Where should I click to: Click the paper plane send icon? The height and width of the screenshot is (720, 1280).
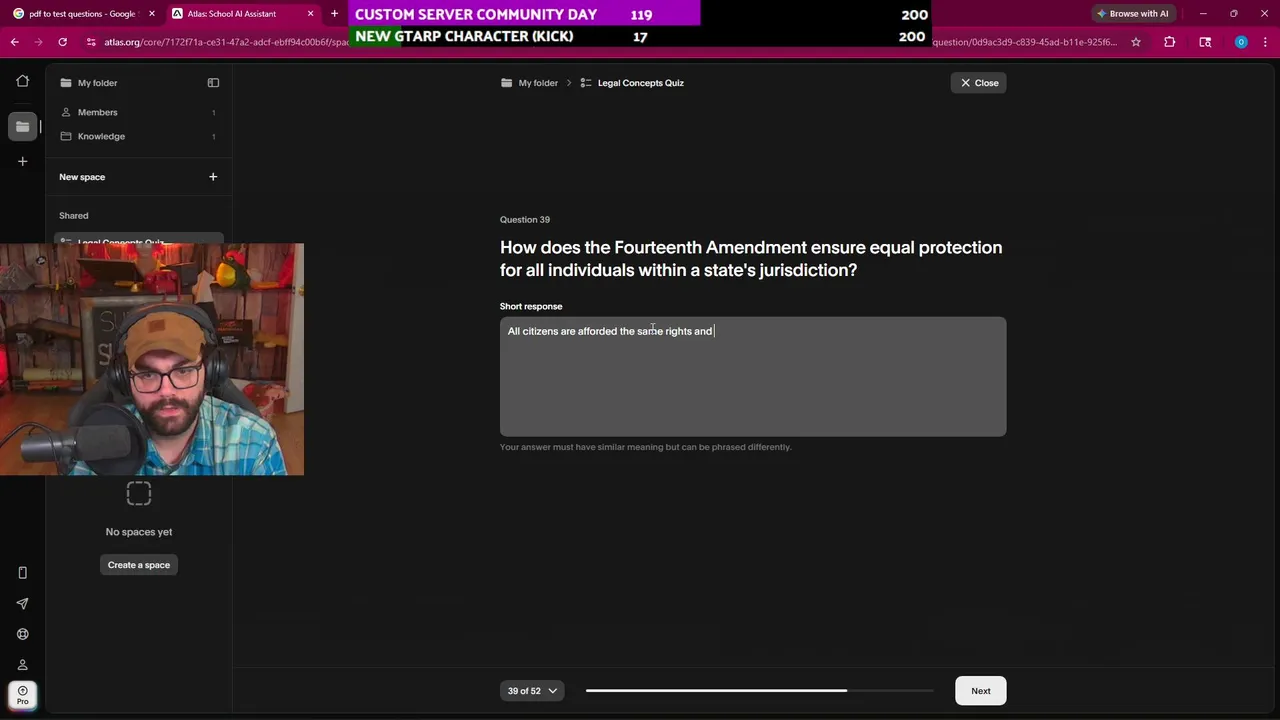pyautogui.click(x=22, y=604)
